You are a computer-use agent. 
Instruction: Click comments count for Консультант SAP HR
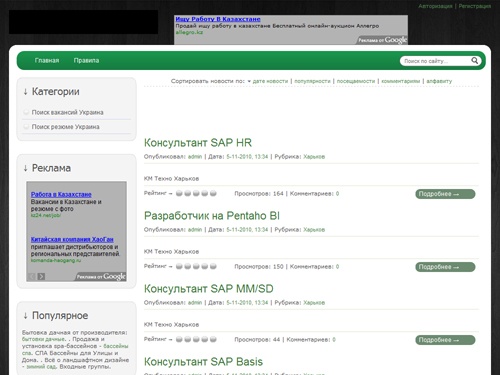(x=337, y=194)
